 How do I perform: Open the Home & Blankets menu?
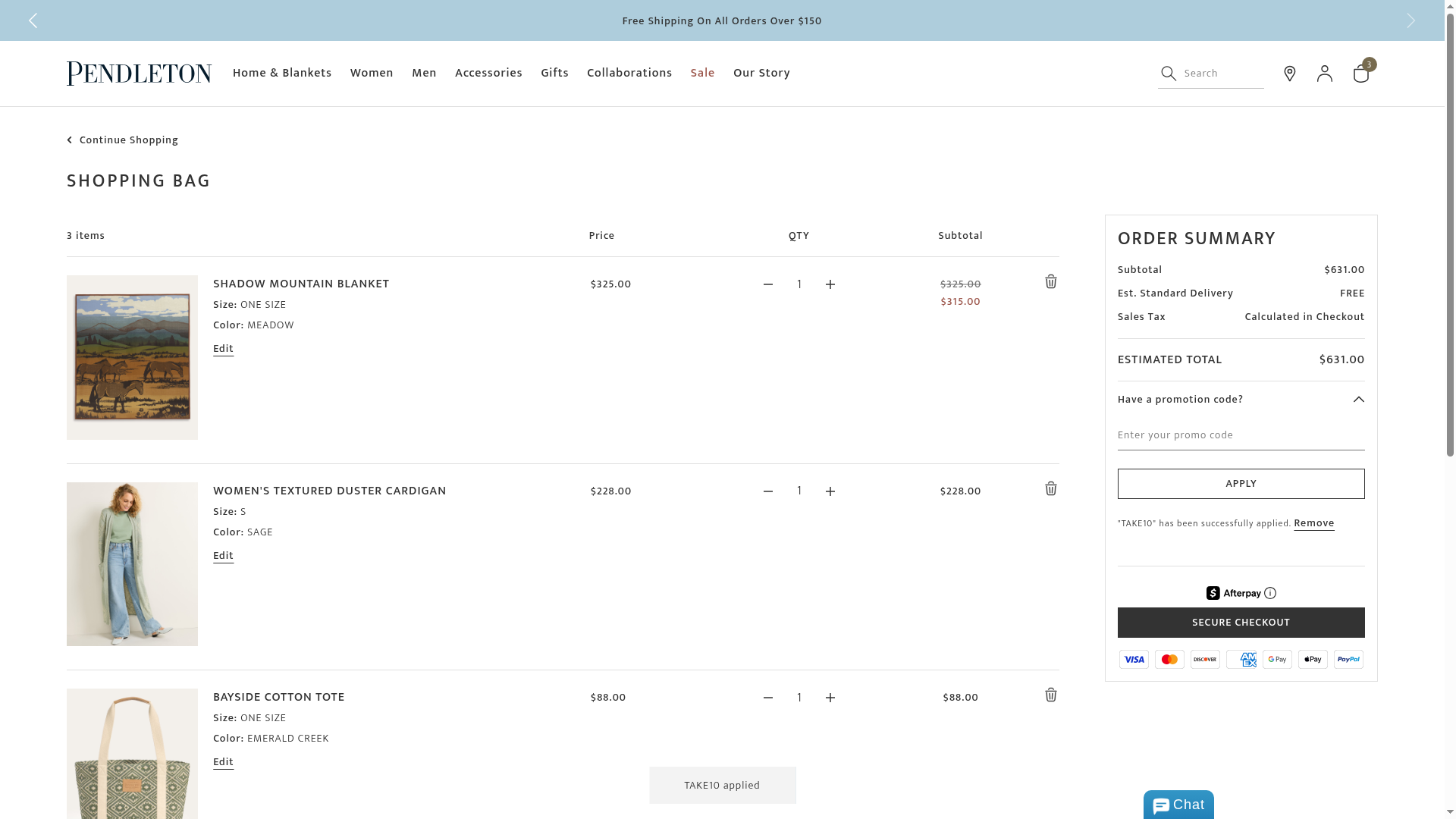(282, 73)
